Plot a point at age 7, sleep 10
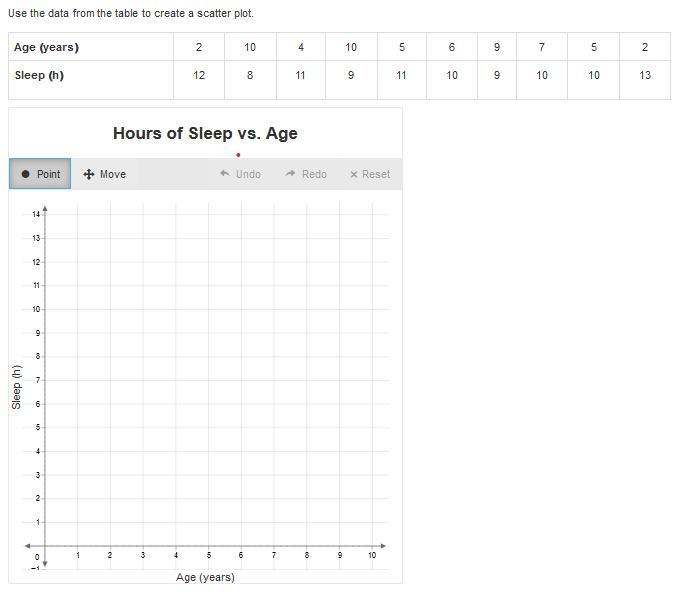691x595 pixels. point(274,309)
